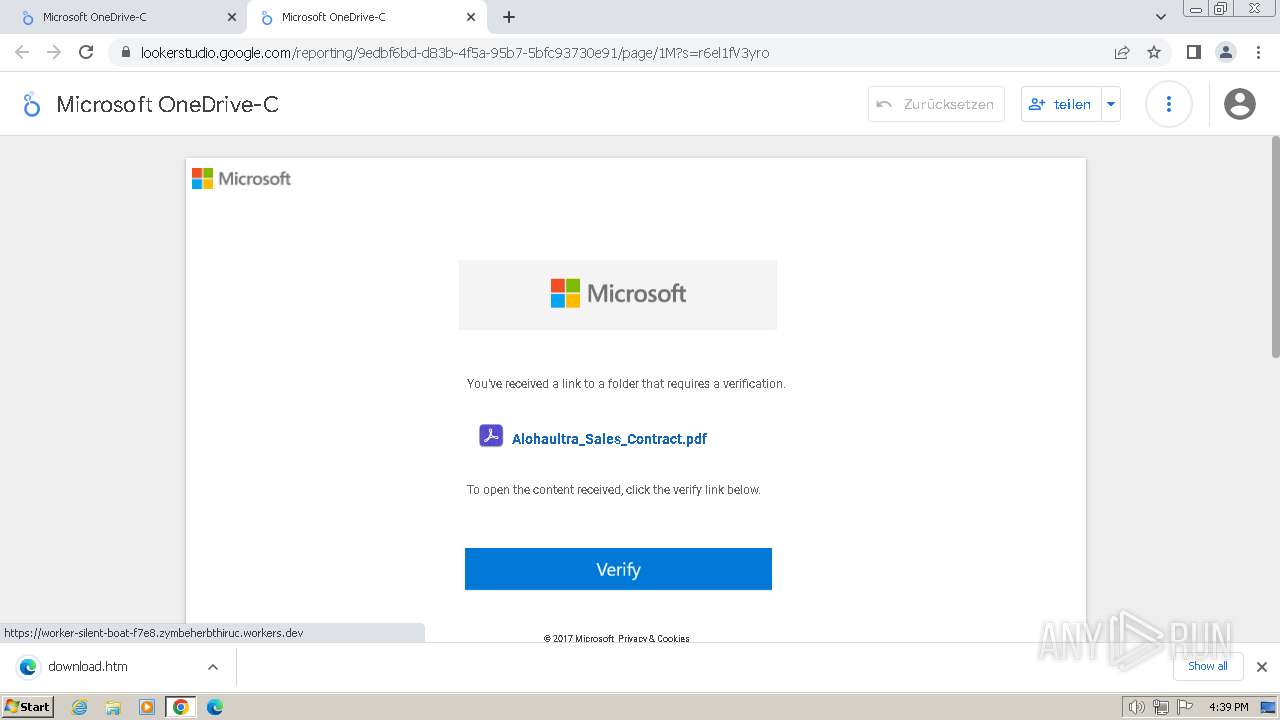Image resolution: width=1280 pixels, height=720 pixels.
Task: Click the Zurücksetzen button
Action: point(936,104)
